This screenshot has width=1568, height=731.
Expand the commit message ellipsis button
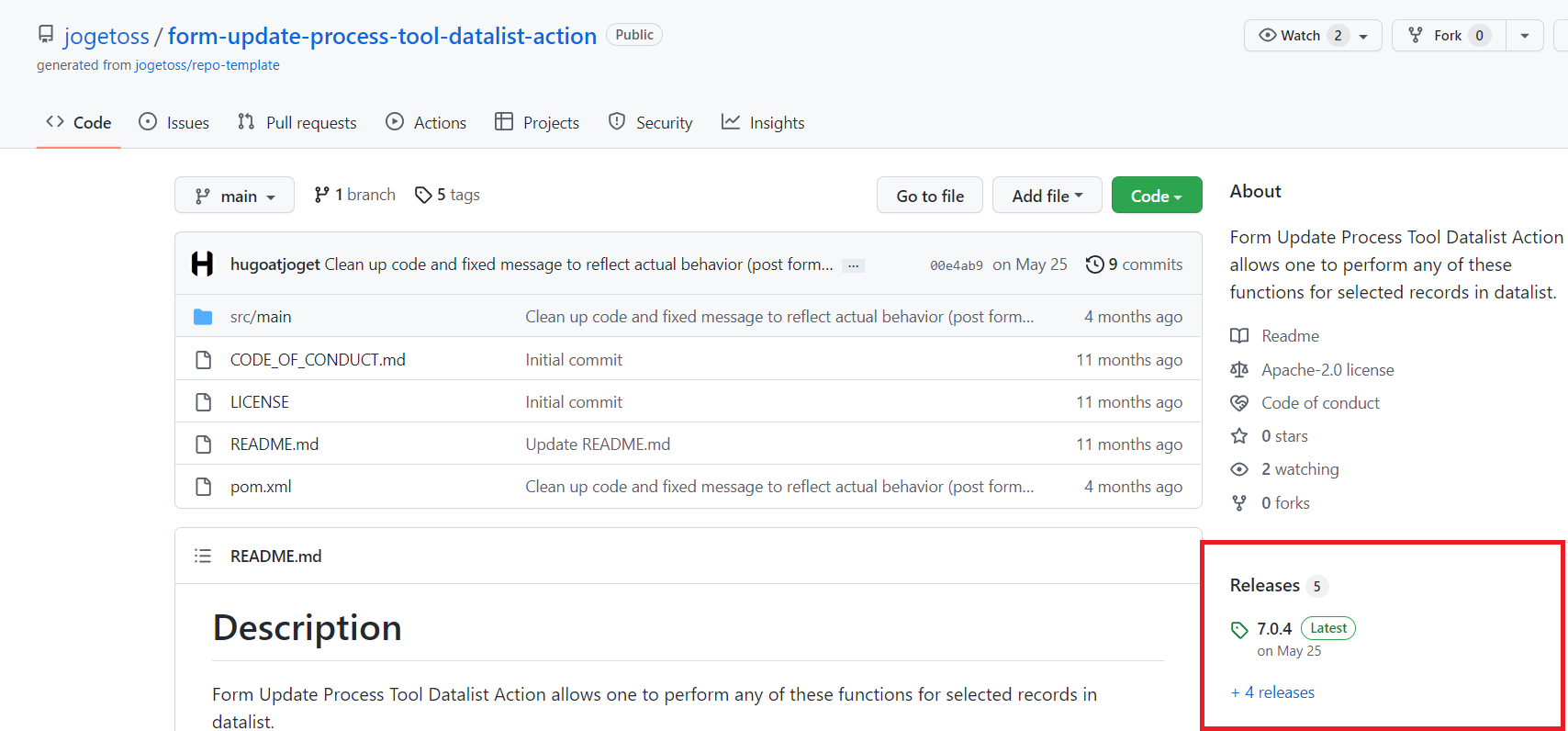coord(854,265)
